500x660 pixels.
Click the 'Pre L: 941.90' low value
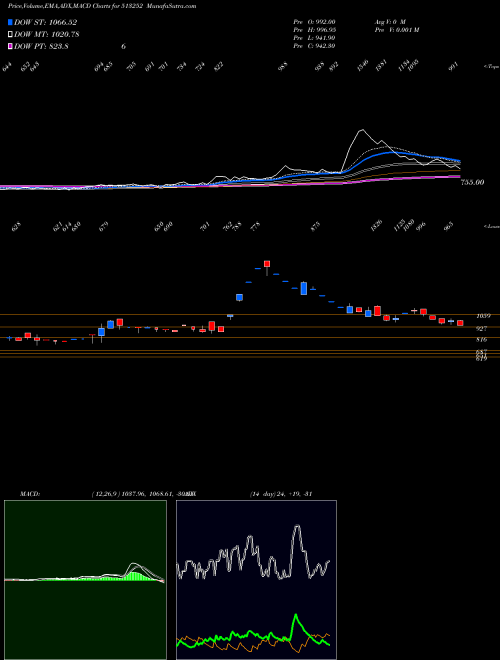[x=314, y=38]
